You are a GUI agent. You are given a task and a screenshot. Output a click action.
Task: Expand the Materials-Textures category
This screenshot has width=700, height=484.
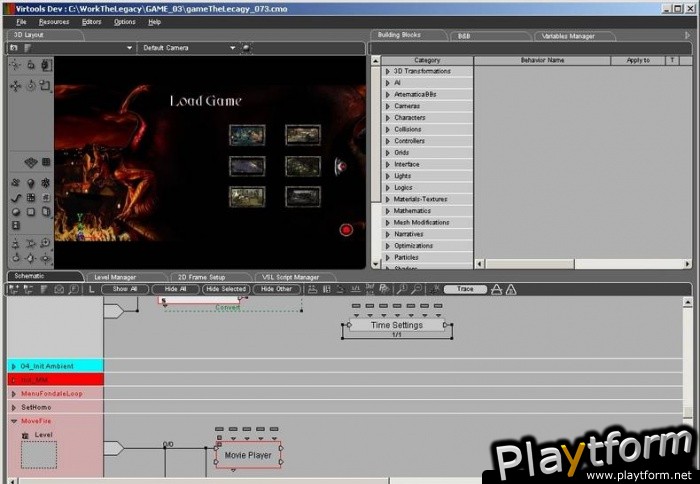click(388, 199)
